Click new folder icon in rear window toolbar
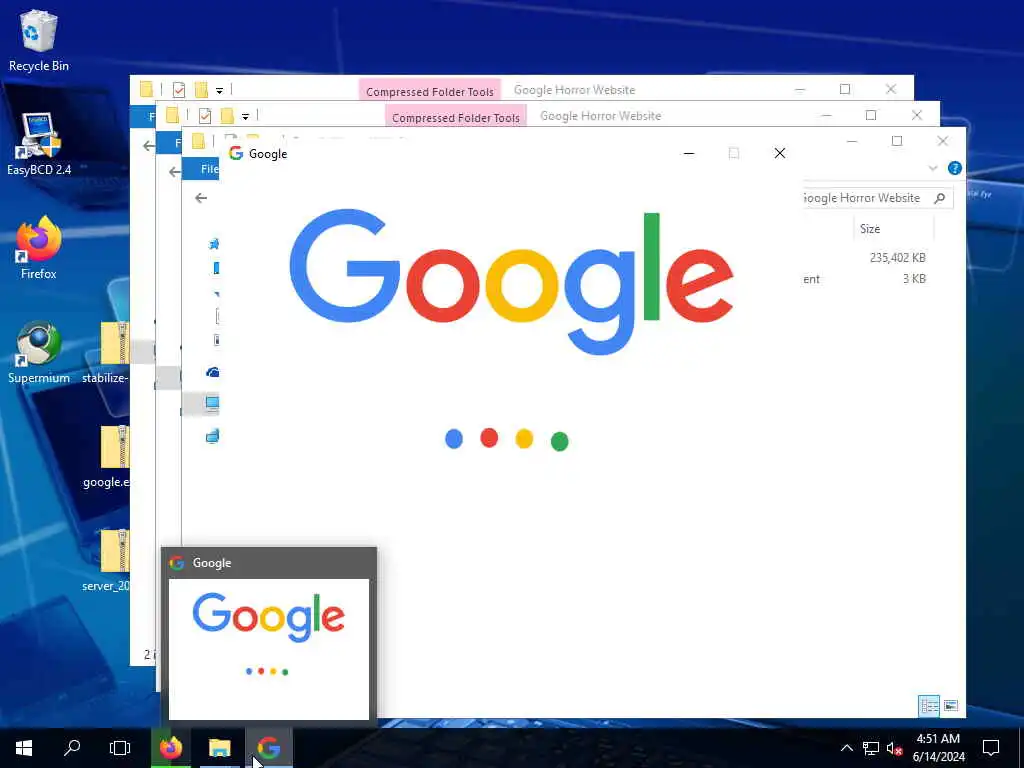 pos(201,89)
